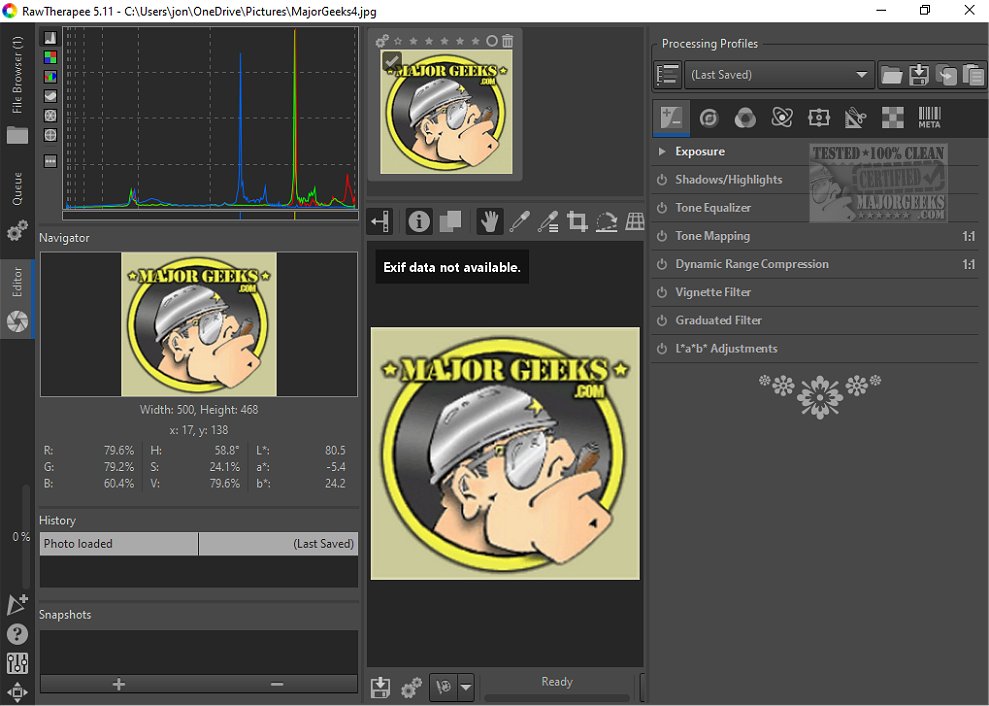989x706 pixels.
Task: Toggle image info Exif overlay button
Action: tap(419, 221)
